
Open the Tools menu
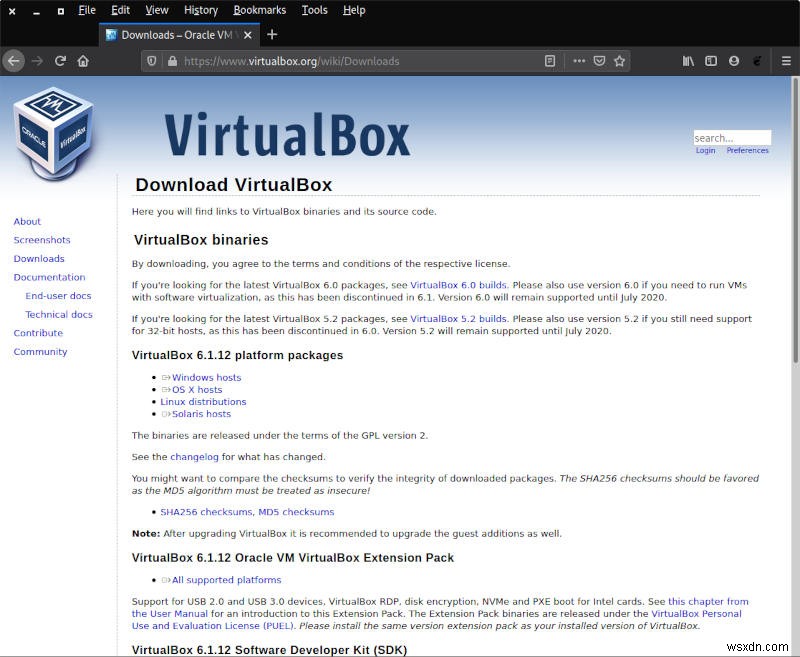(x=314, y=10)
